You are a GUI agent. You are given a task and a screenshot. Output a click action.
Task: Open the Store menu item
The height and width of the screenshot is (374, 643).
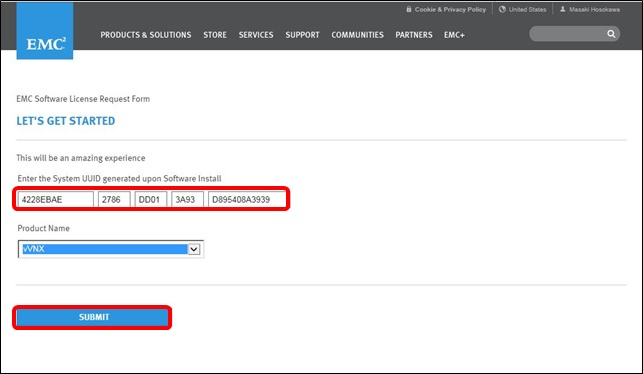215,35
